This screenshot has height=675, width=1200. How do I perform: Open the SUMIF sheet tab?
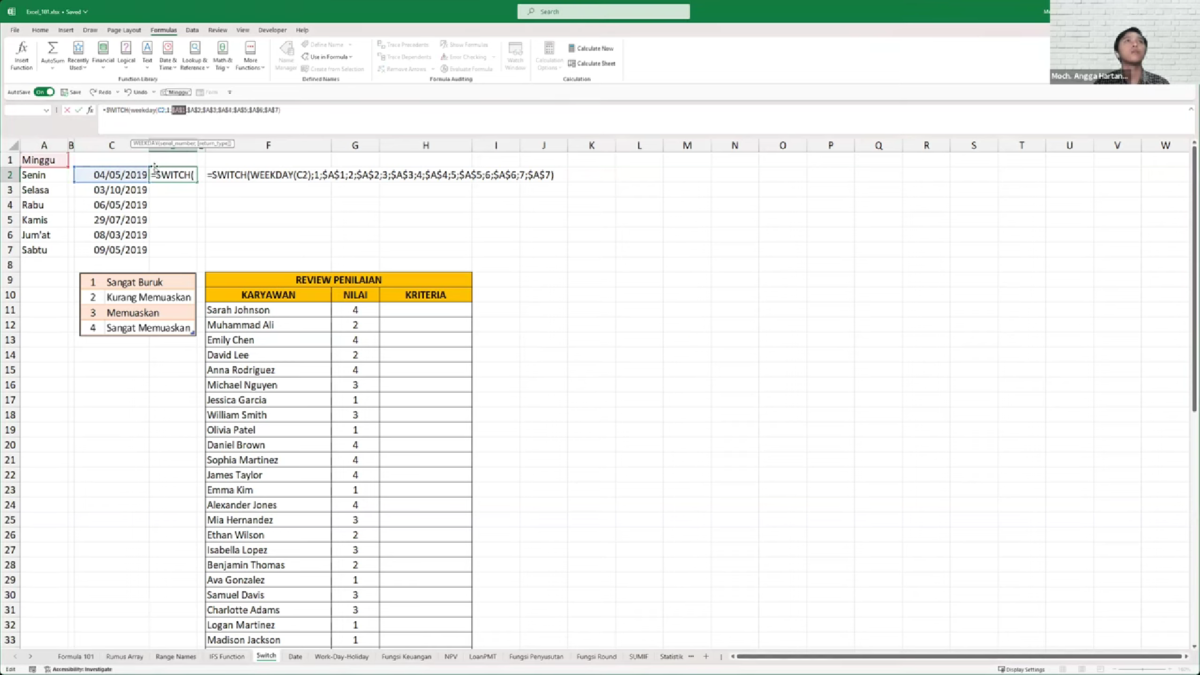[638, 657]
